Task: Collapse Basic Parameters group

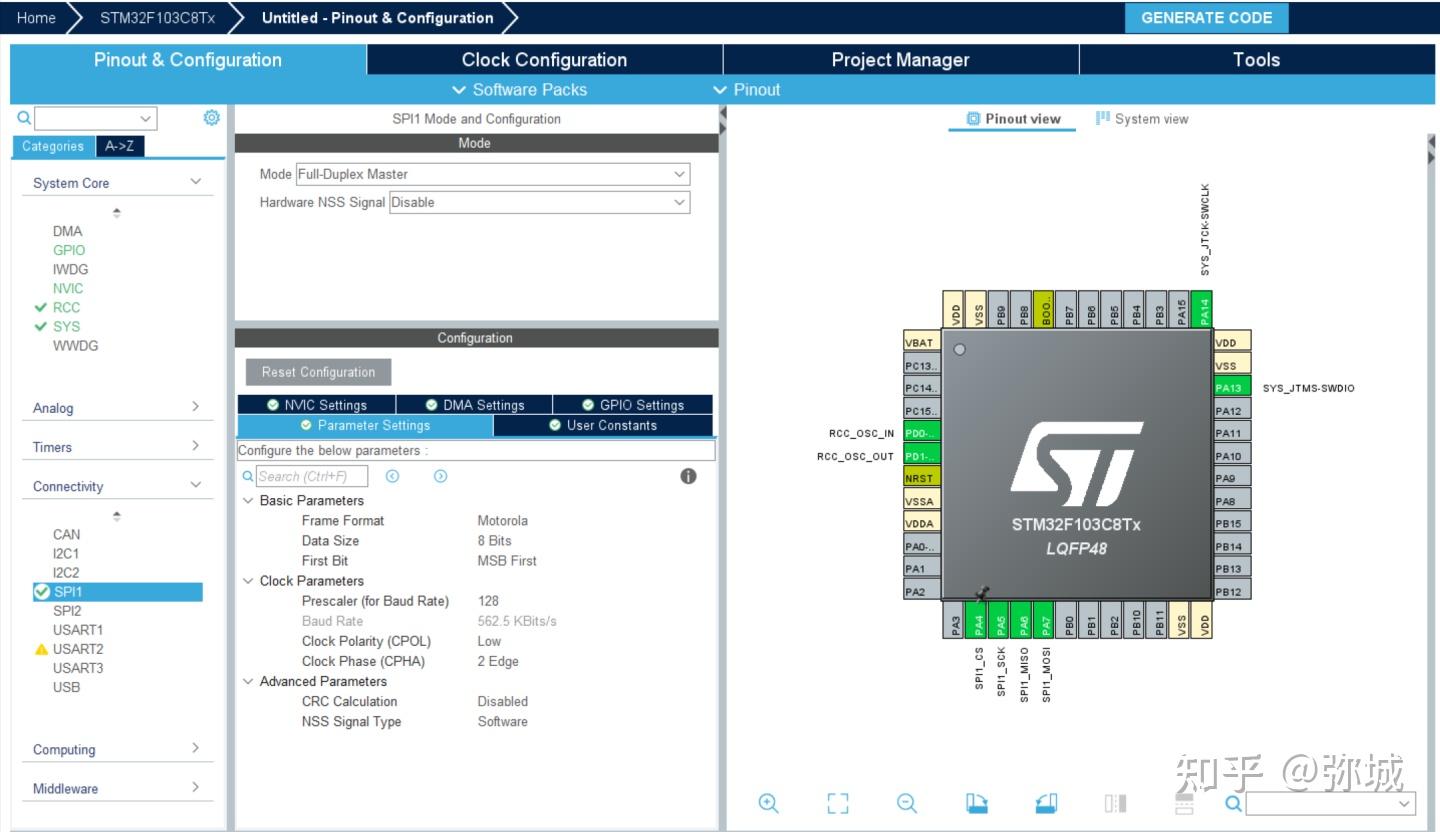Action: [x=248, y=500]
